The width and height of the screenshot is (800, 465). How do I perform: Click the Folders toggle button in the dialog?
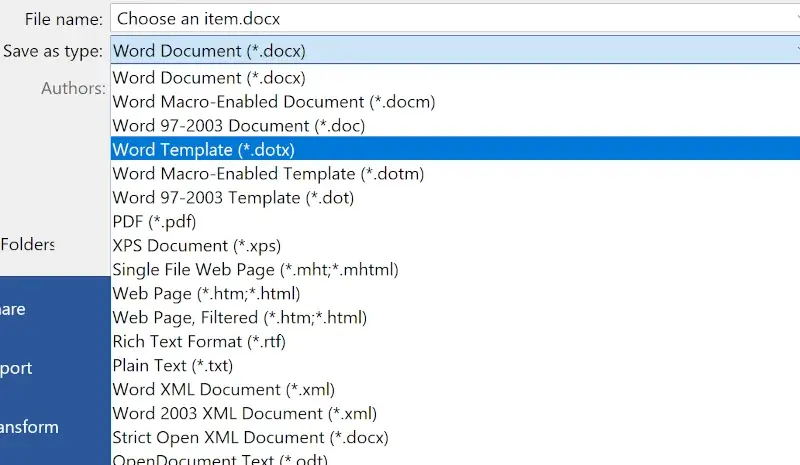click(x=28, y=245)
